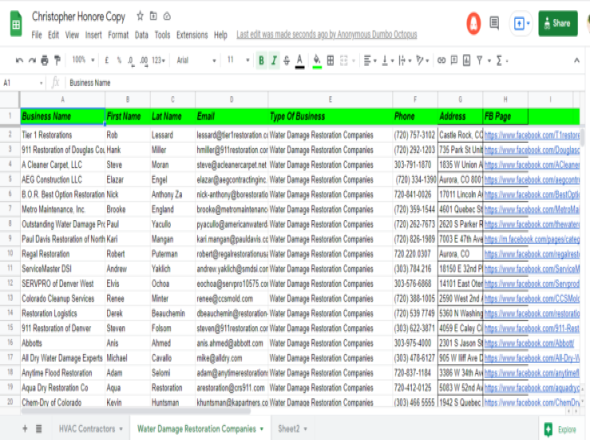
Task: Open the comment history icon
Action: pyautogui.click(x=494, y=23)
